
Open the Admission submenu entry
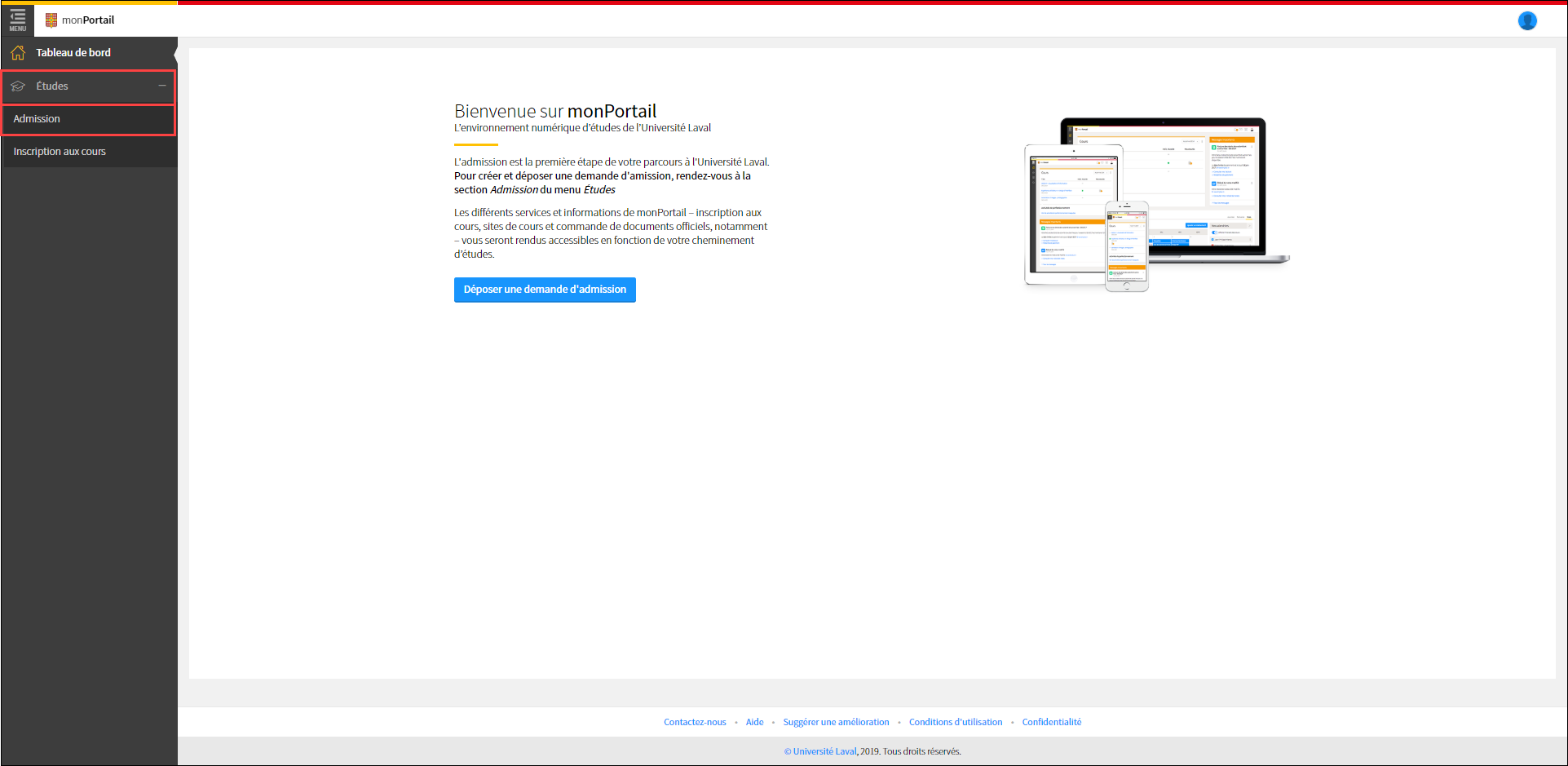(89, 119)
